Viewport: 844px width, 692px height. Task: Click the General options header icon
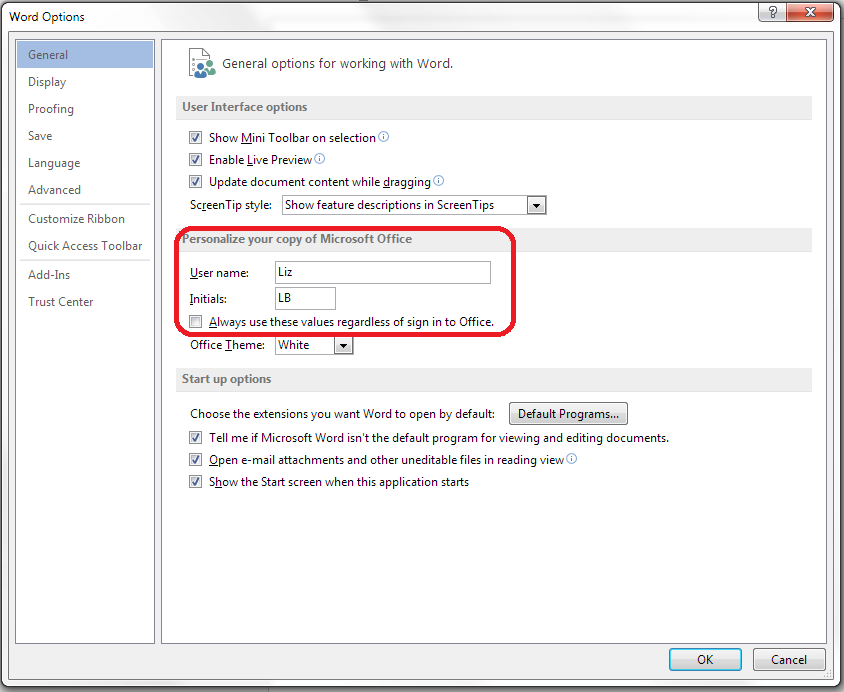tap(202, 63)
